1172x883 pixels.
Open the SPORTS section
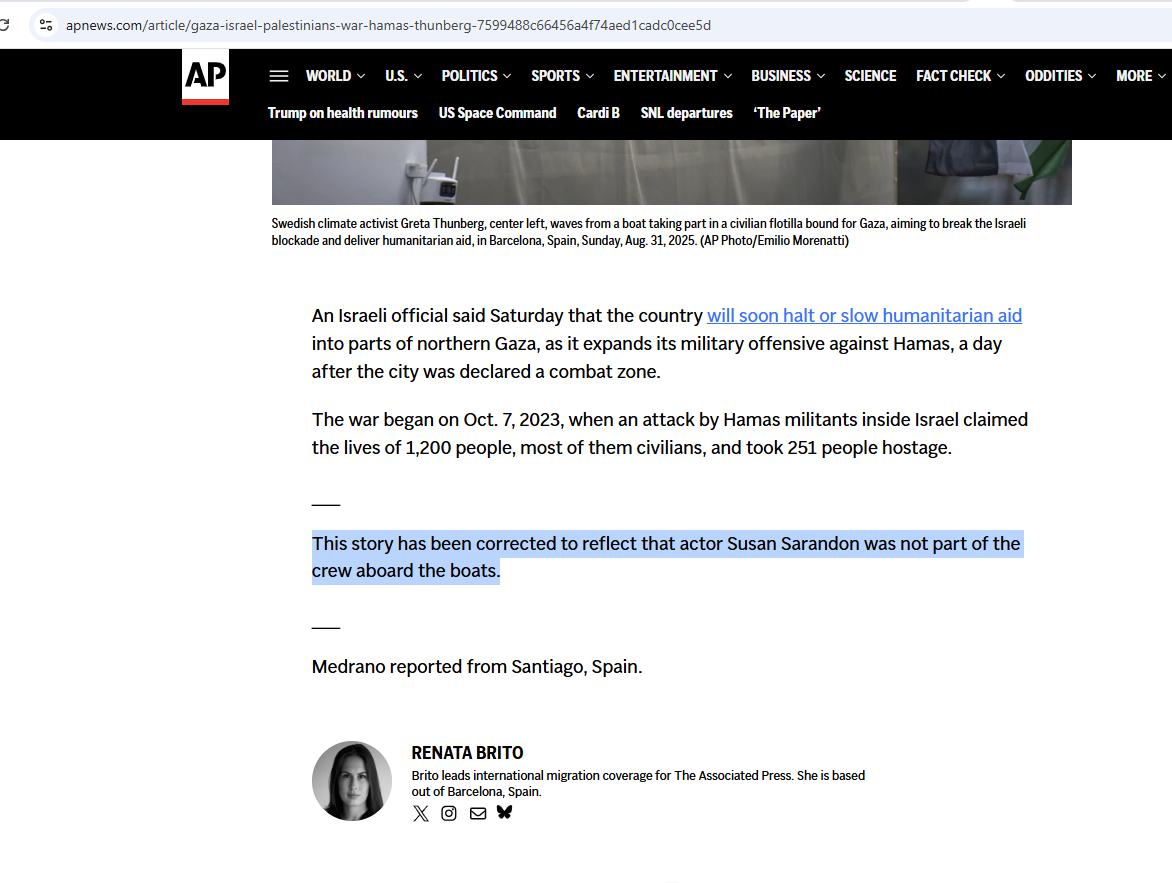(555, 76)
